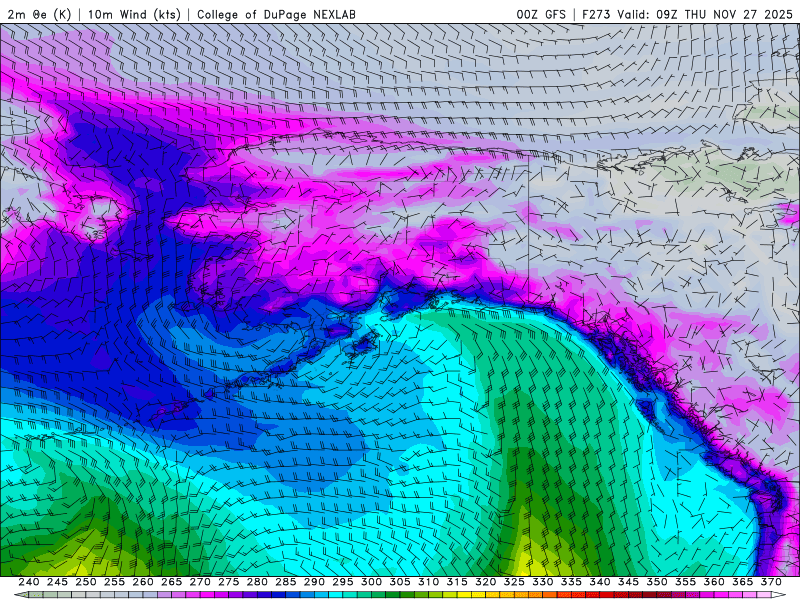Click the 290 value on the color scale

coord(314,582)
